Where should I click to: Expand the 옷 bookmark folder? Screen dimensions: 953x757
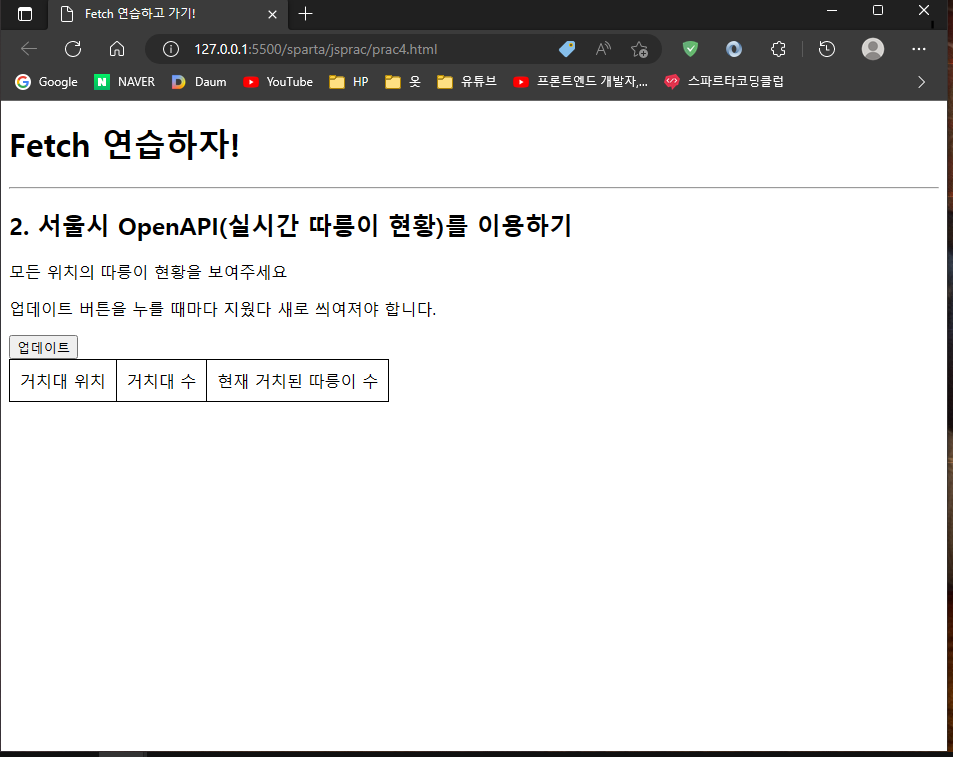[403, 82]
